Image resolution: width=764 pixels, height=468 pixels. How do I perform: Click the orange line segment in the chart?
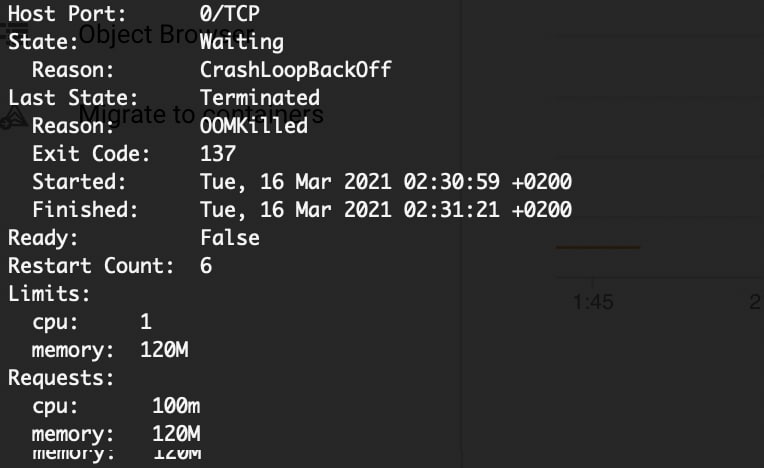tap(598, 247)
